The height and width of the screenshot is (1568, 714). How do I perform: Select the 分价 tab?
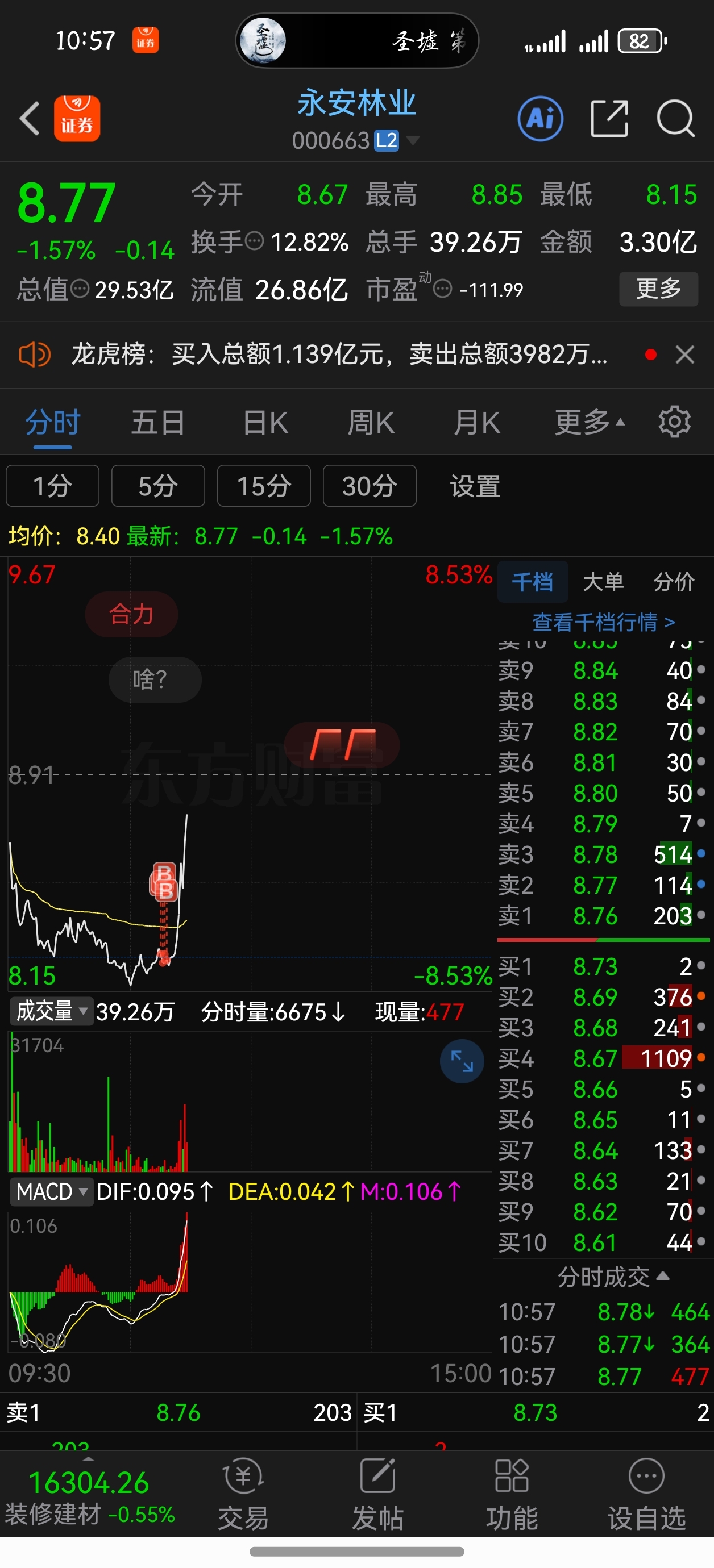pos(674,581)
